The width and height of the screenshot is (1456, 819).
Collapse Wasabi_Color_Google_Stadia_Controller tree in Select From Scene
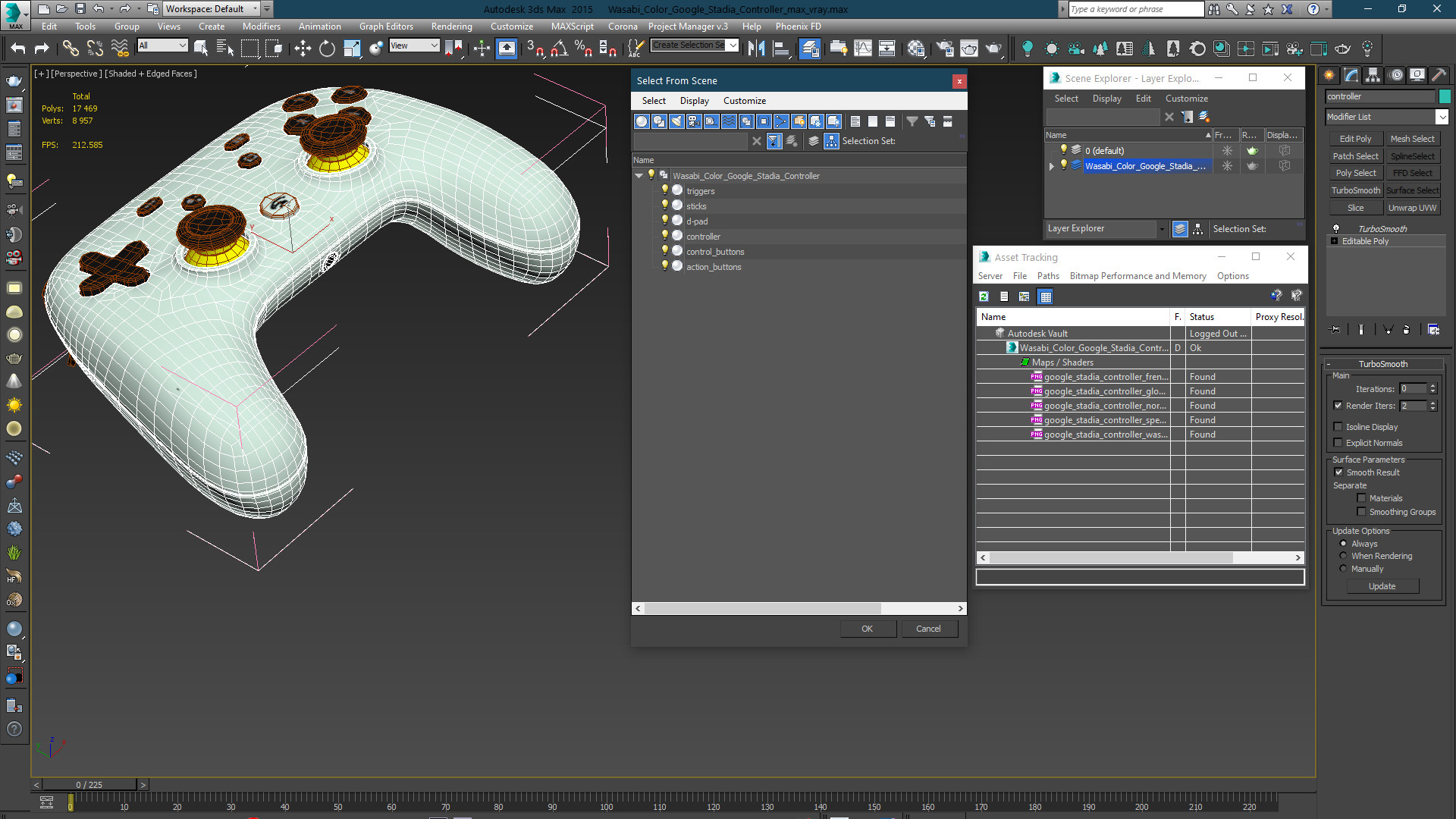click(639, 176)
